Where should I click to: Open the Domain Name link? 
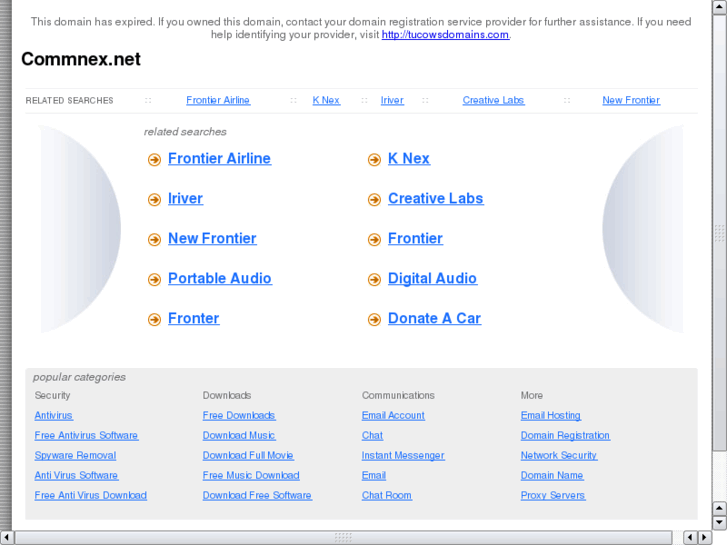click(x=552, y=475)
